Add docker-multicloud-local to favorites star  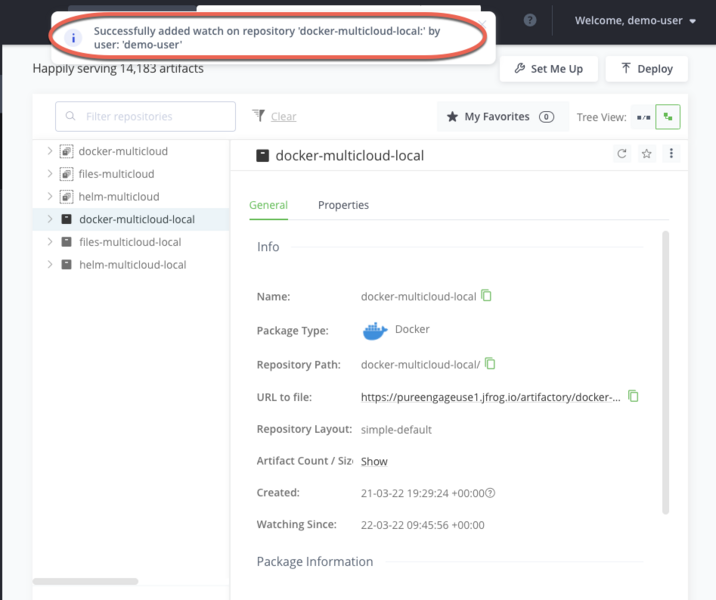coord(646,153)
